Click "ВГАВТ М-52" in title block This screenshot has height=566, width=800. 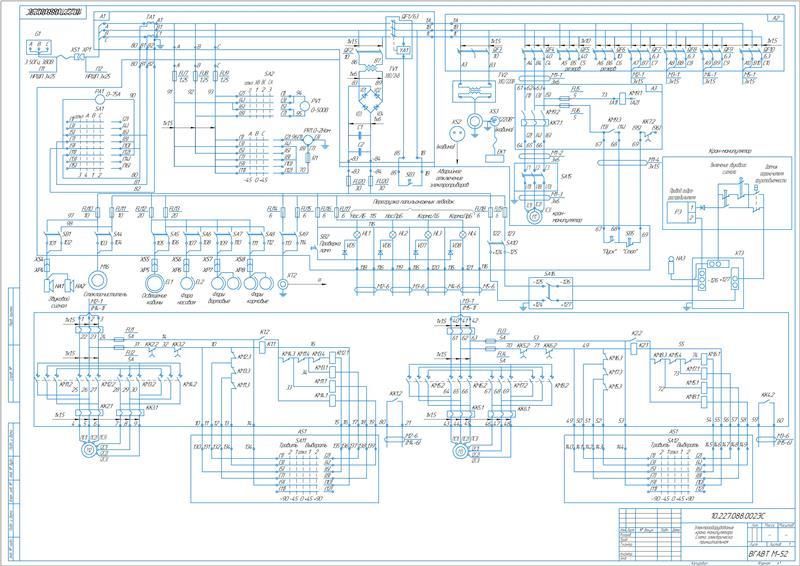pyautogui.click(x=767, y=553)
